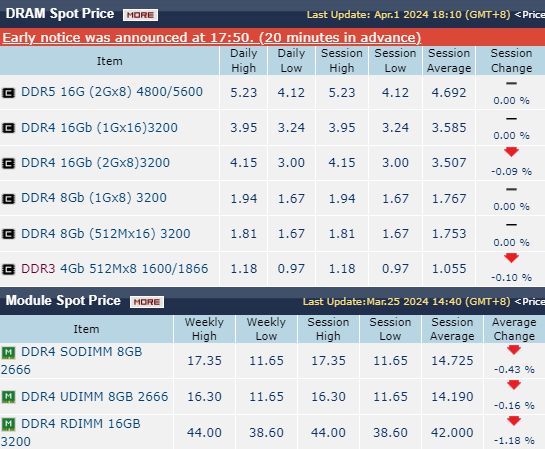Click the Price link in DRAM Spot header
The width and height of the screenshot is (545, 449).
pyautogui.click(x=530, y=15)
